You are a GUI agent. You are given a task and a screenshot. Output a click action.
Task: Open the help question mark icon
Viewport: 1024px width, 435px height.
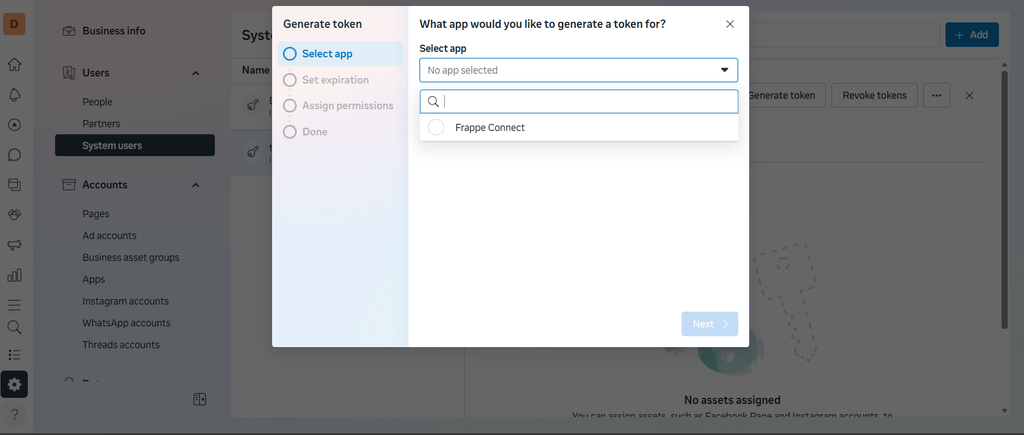click(x=14, y=413)
